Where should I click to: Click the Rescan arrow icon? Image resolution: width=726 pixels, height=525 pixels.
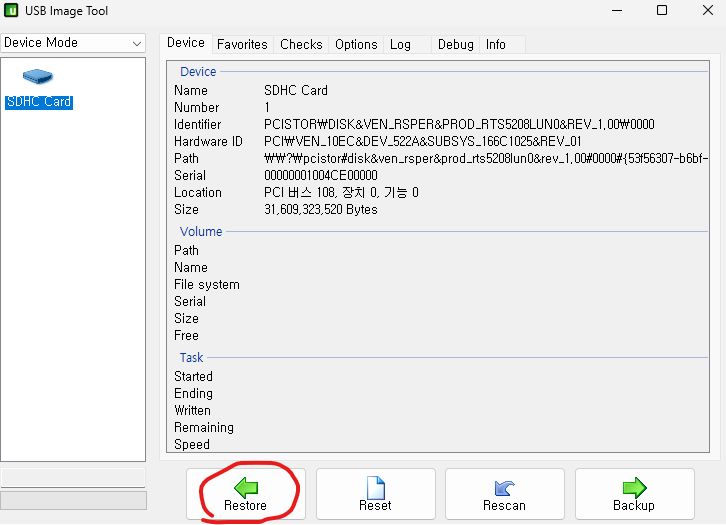tap(505, 488)
